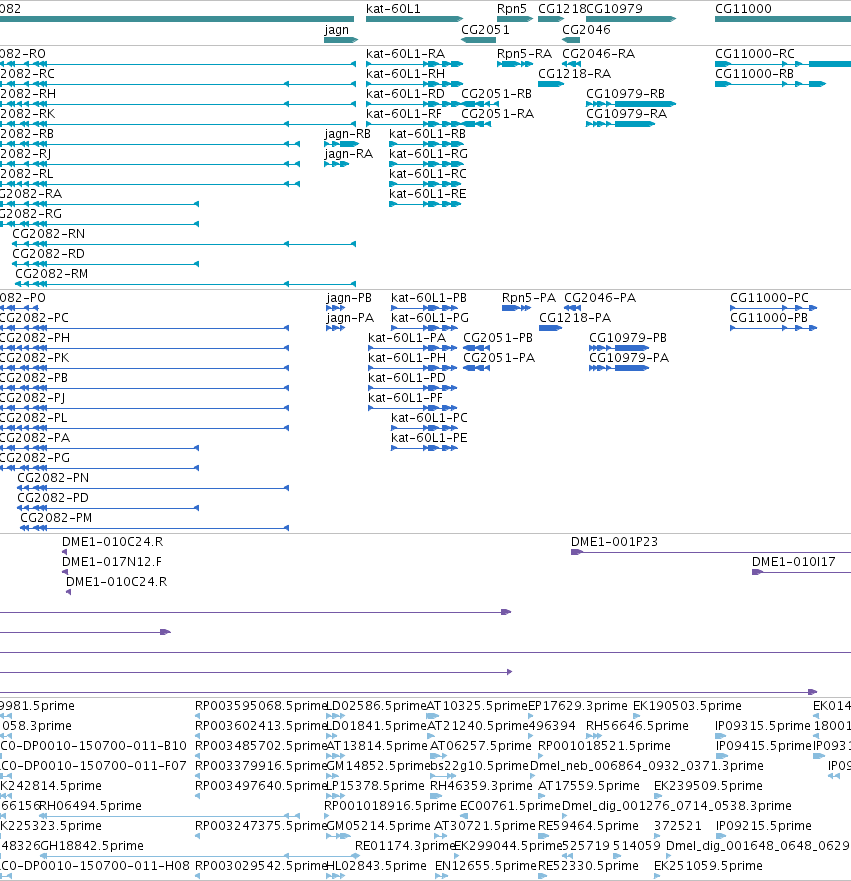Click the jagn gene feature
The image size is (851, 881).
coord(341,40)
